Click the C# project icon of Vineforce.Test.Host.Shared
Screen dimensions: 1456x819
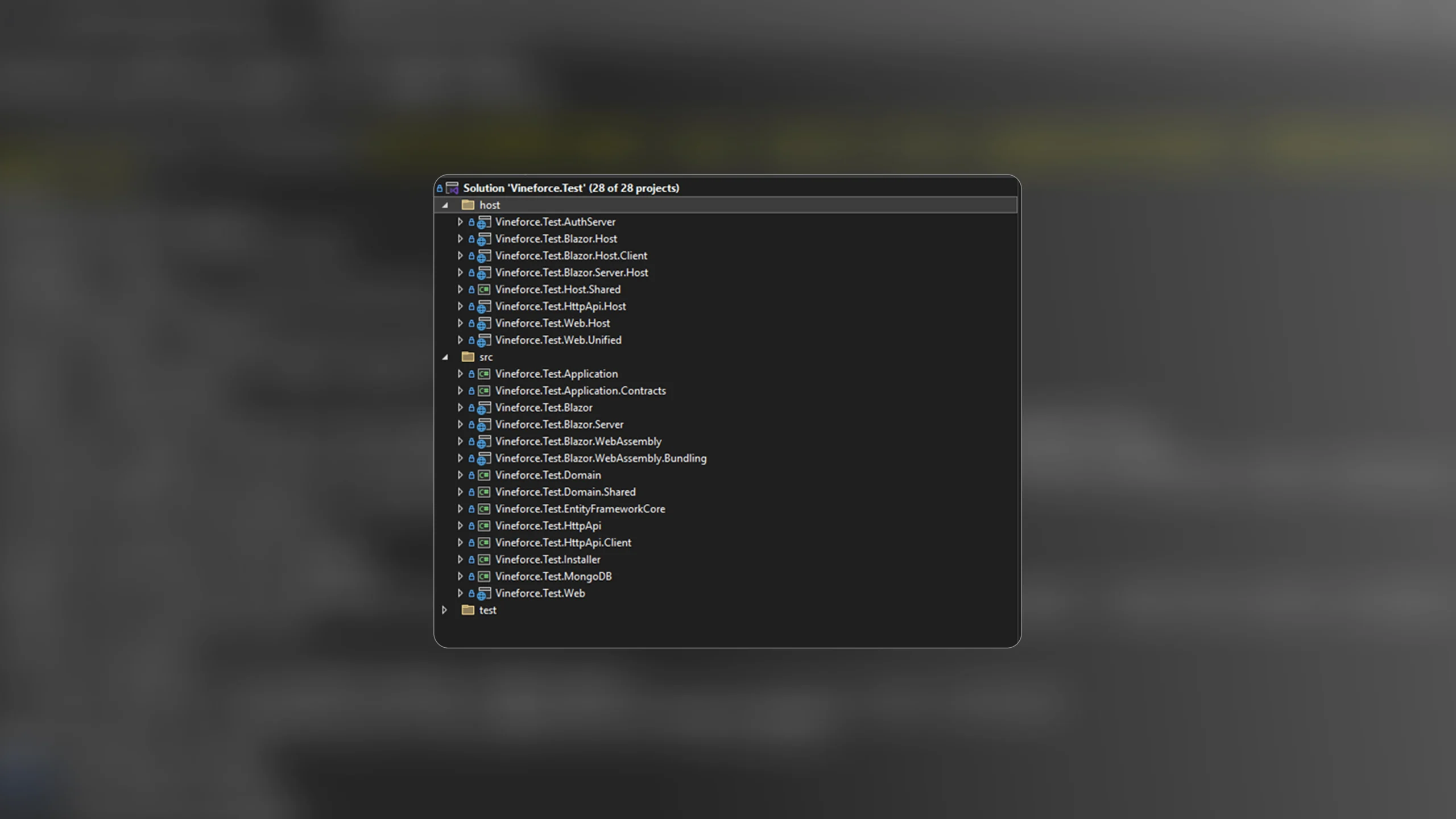coord(484,289)
